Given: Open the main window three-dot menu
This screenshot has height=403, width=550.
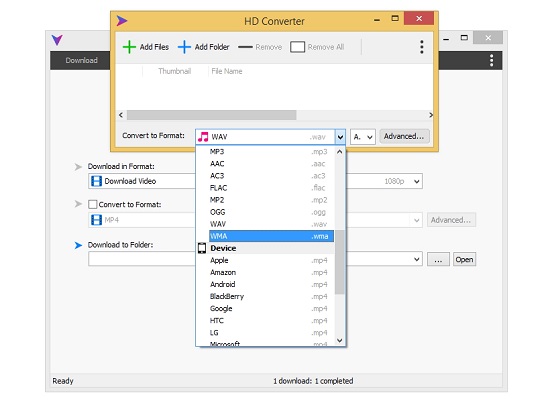Looking at the screenshot, I should coord(491,60).
